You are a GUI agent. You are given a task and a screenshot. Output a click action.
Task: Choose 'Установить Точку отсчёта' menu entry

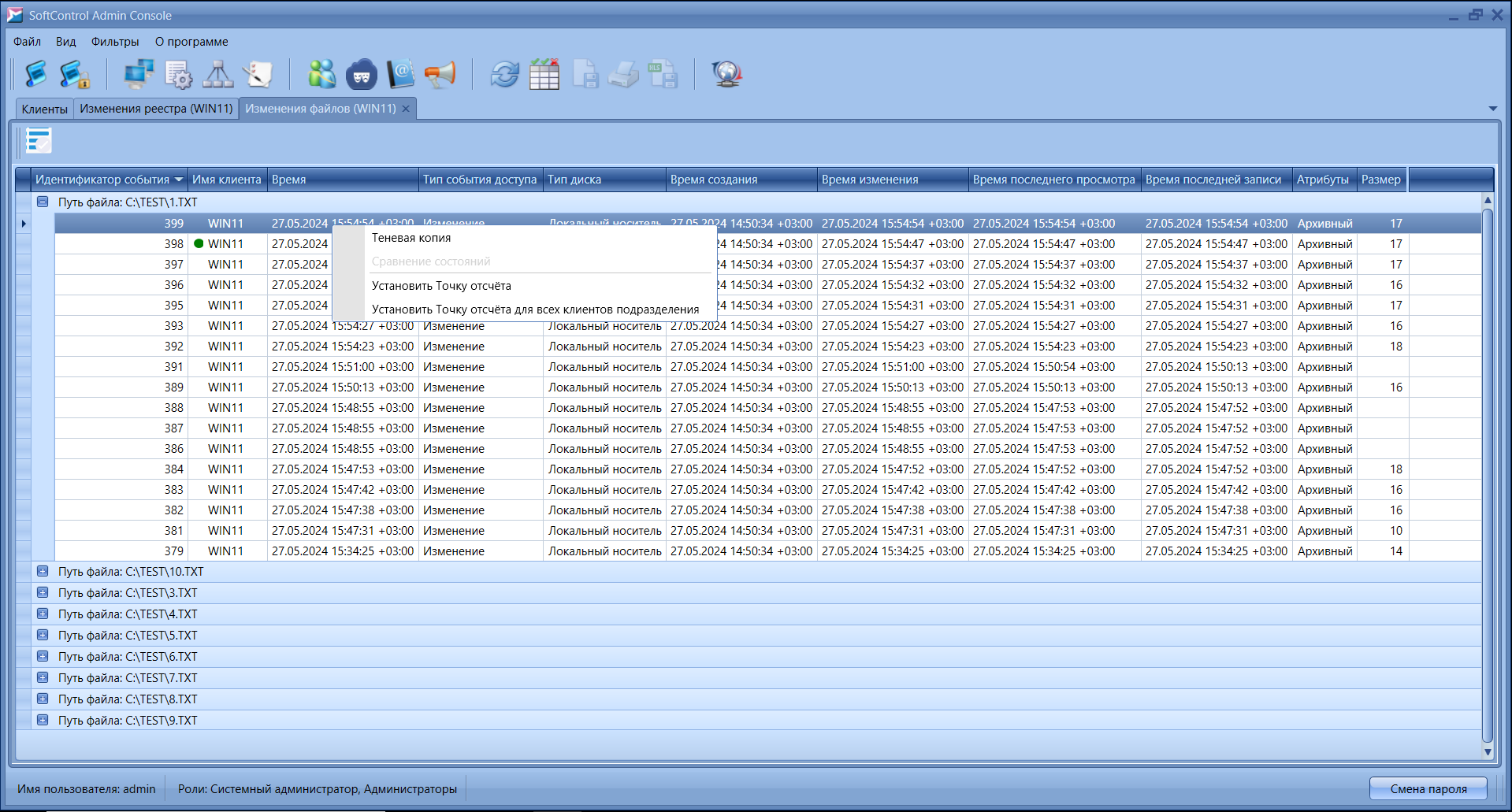441,286
